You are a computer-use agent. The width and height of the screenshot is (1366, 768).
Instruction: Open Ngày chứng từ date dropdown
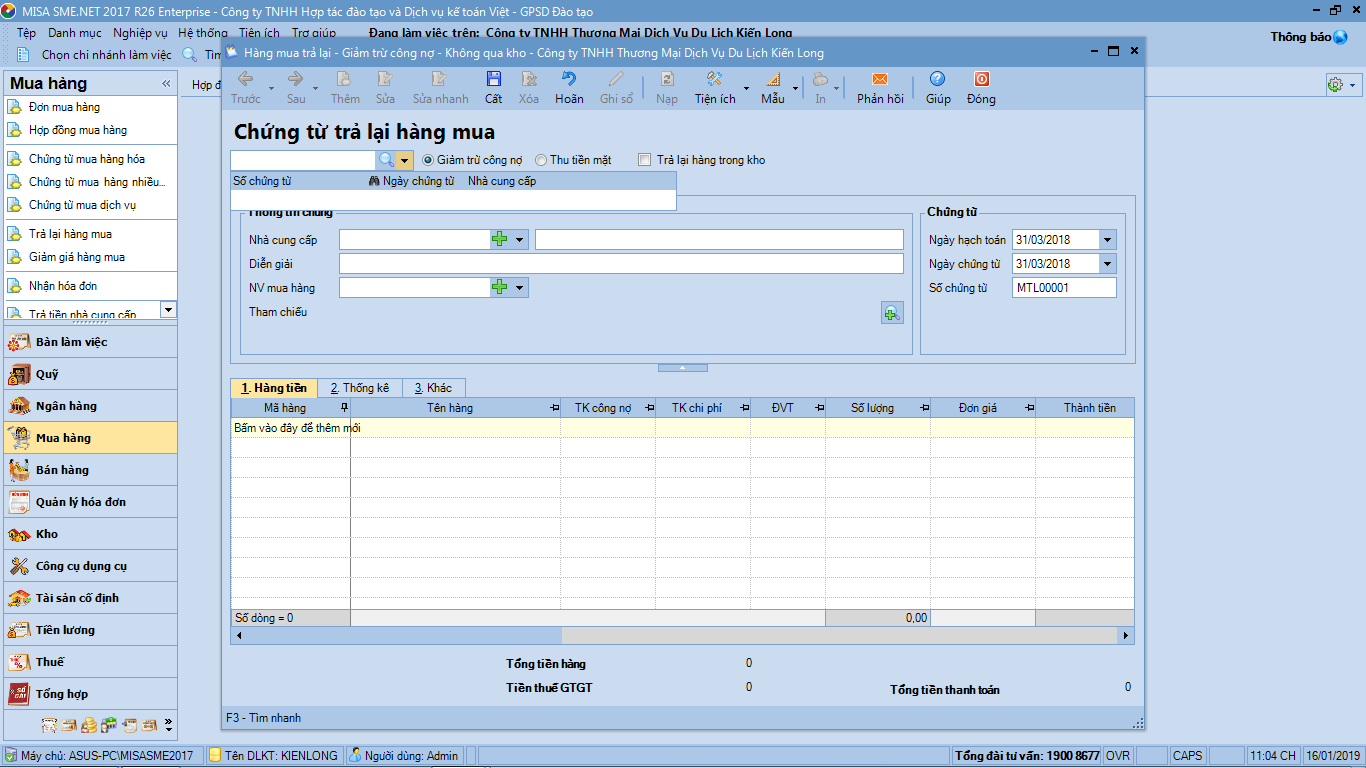click(x=1107, y=264)
